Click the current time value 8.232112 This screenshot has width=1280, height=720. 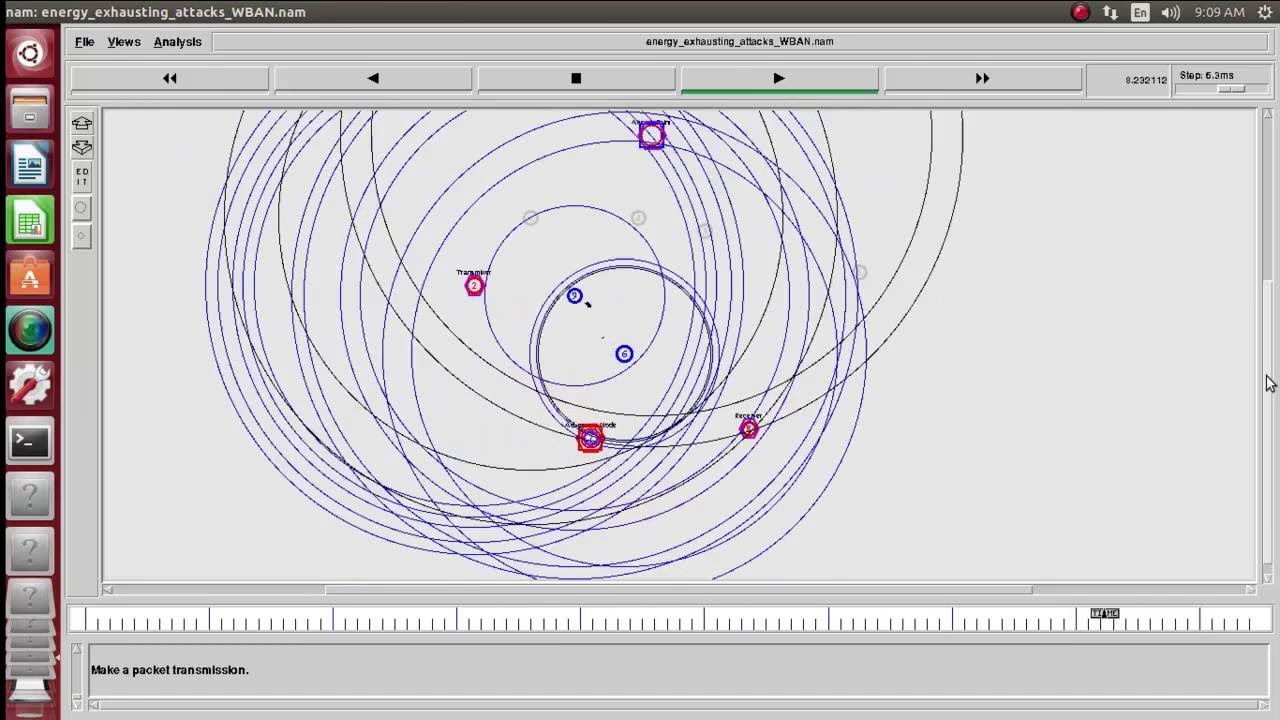click(1146, 80)
